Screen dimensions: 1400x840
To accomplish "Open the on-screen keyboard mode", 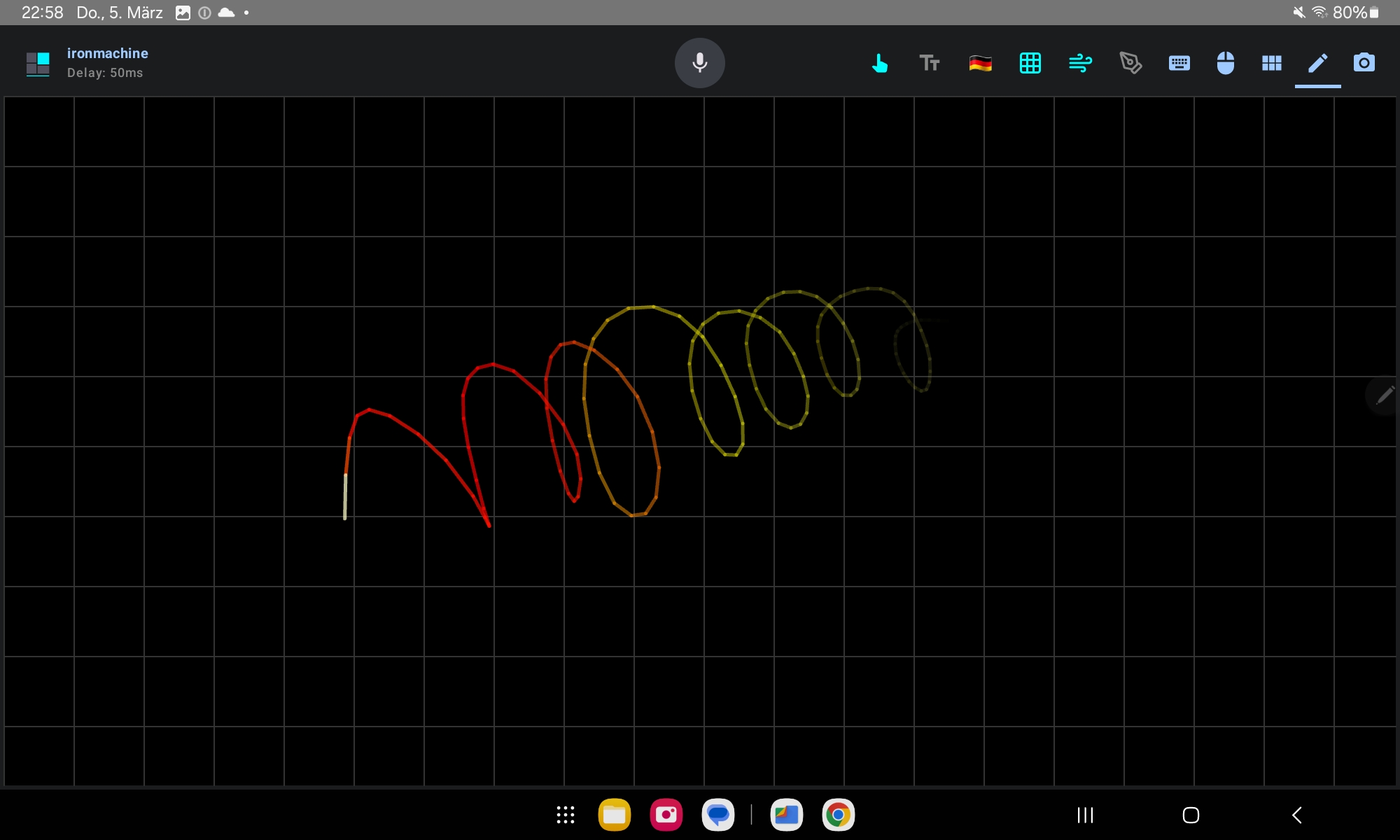I will coord(1179,63).
